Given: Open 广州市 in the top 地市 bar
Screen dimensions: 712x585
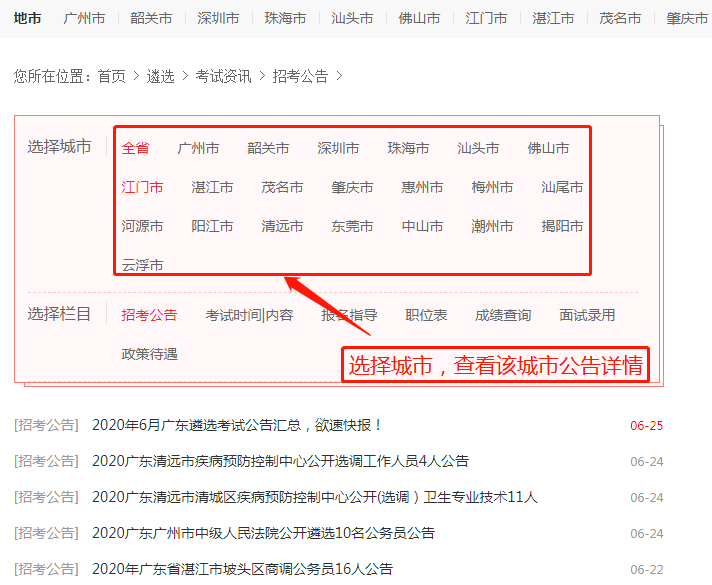Looking at the screenshot, I should coord(84,18).
